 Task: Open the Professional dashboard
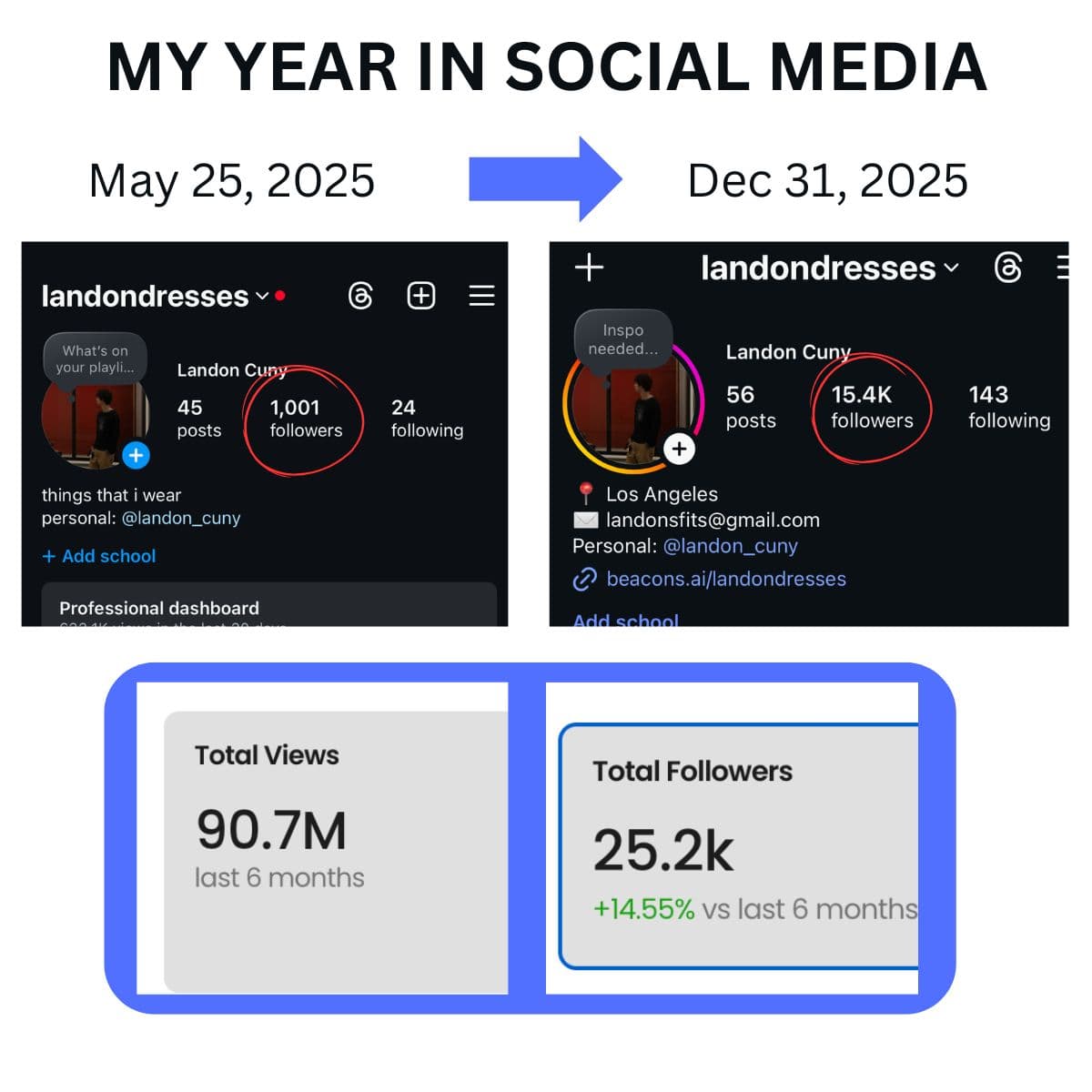[158, 607]
